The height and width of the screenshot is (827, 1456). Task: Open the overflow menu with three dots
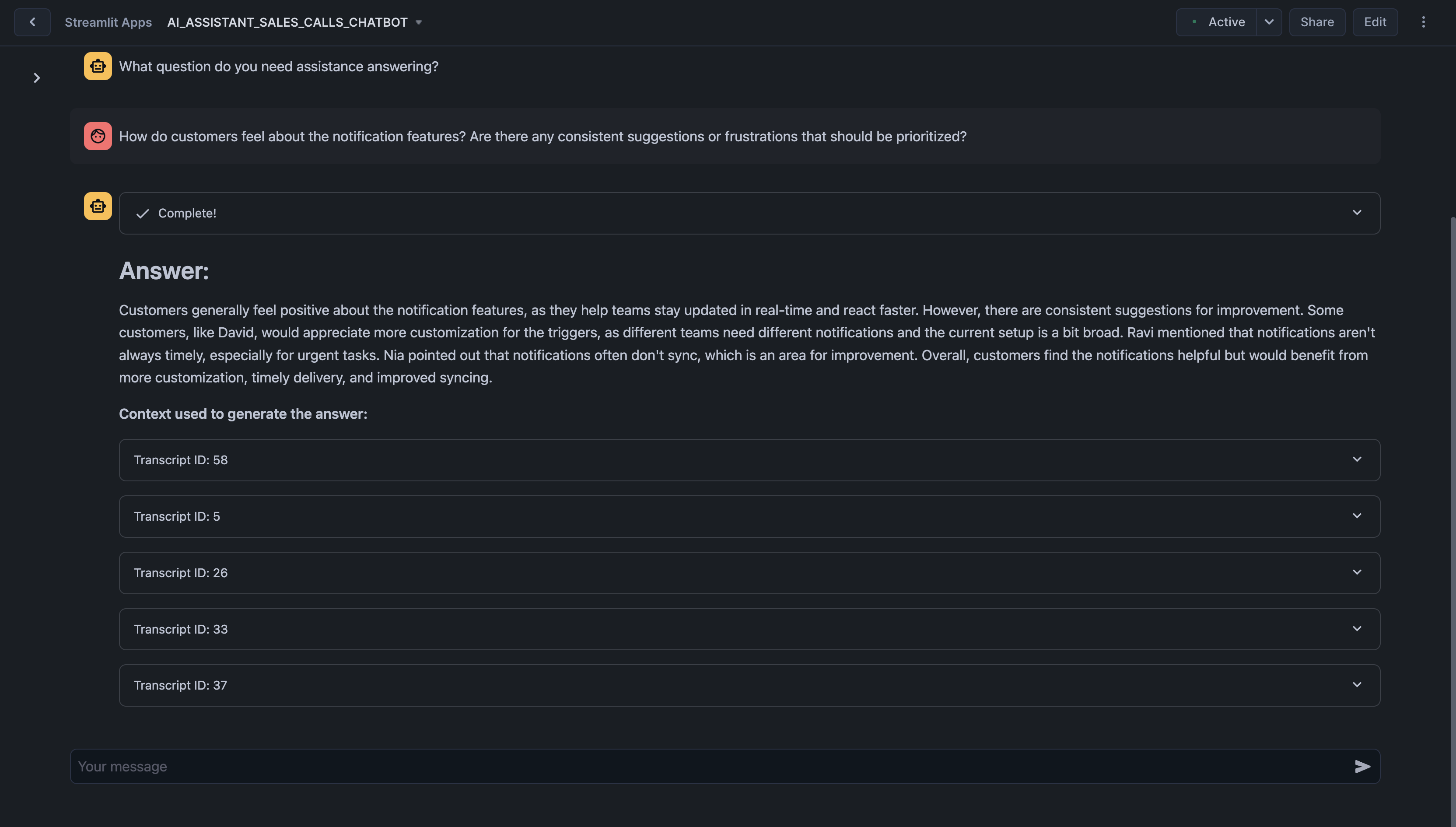tap(1424, 21)
